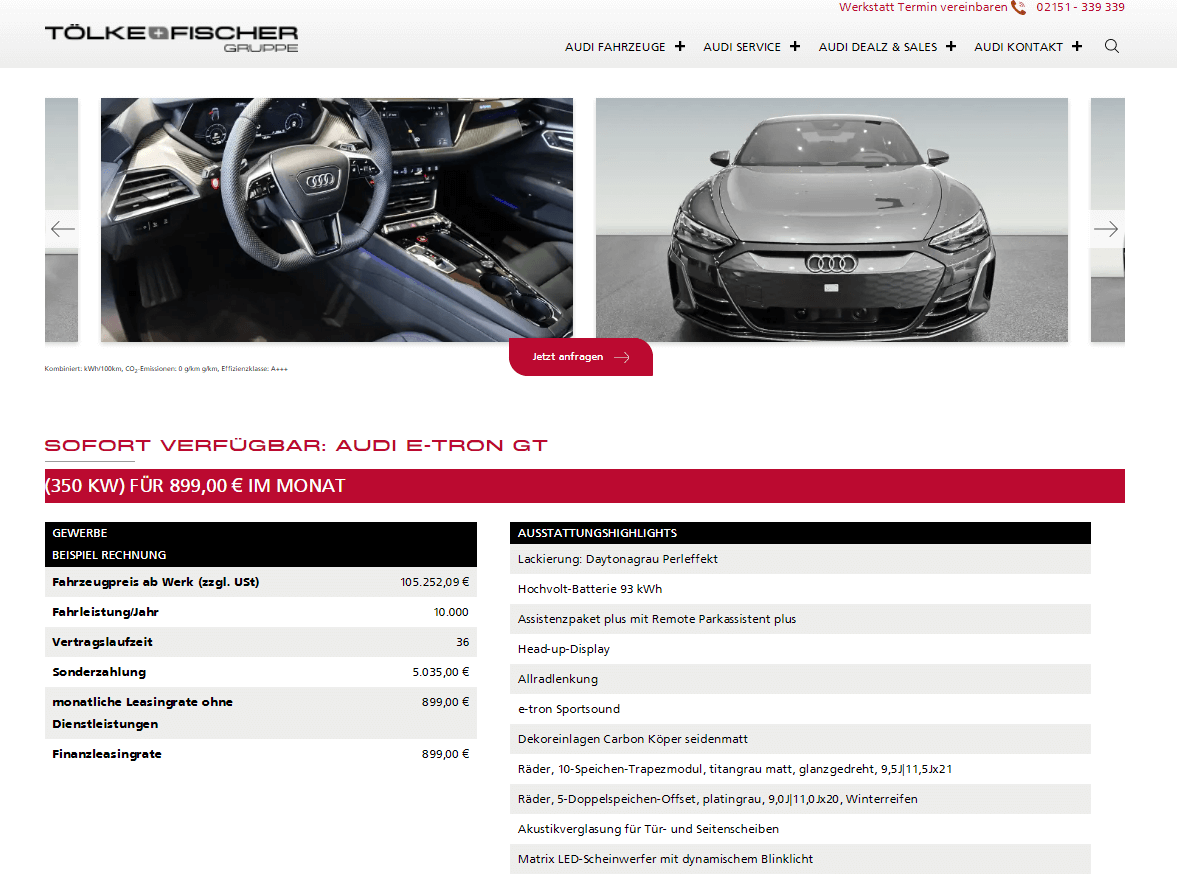
Task: Click Lackierung: Daytonagrau Perleffekt row
Action: click(x=800, y=559)
